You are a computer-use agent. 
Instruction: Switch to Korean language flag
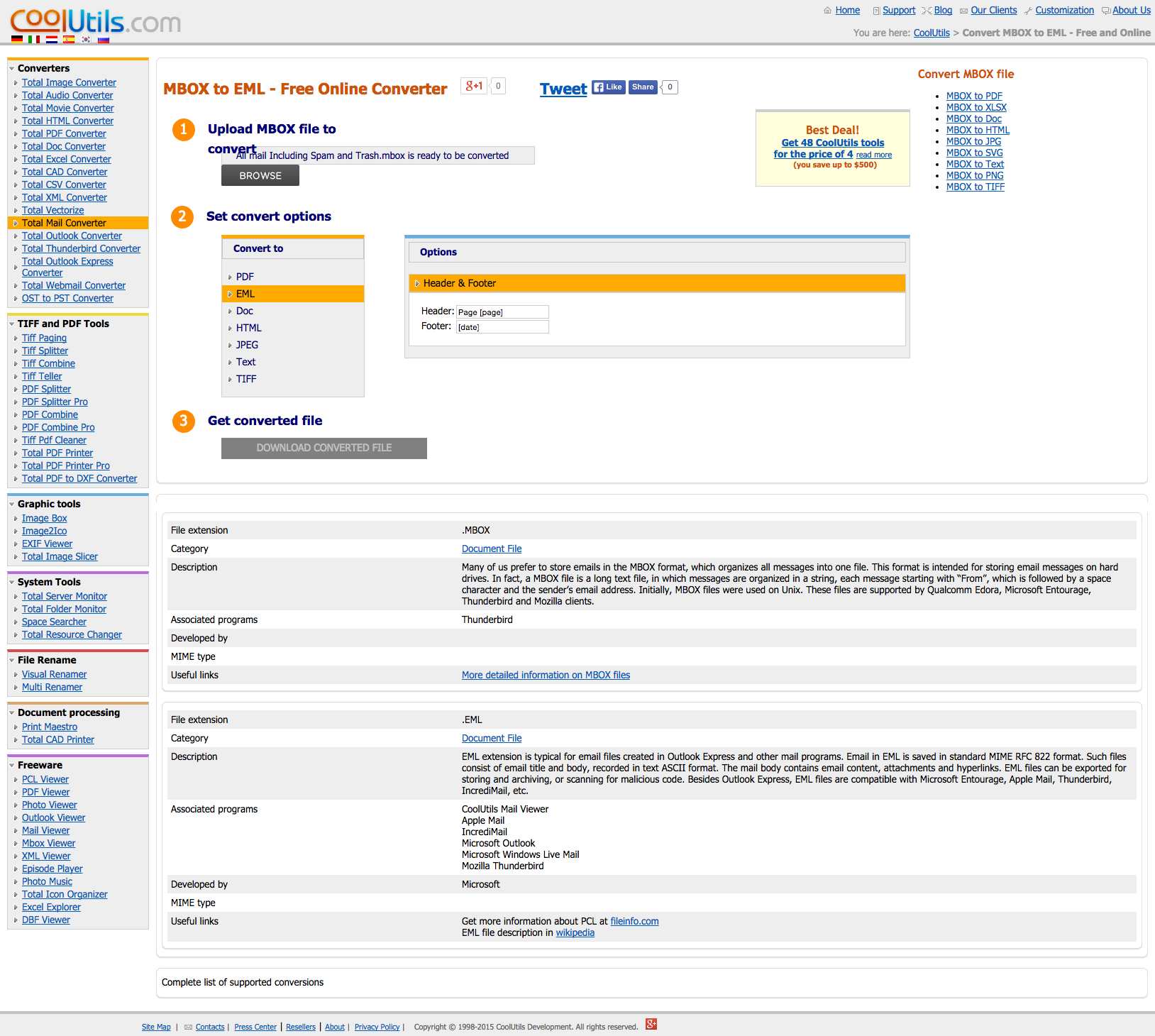click(86, 40)
